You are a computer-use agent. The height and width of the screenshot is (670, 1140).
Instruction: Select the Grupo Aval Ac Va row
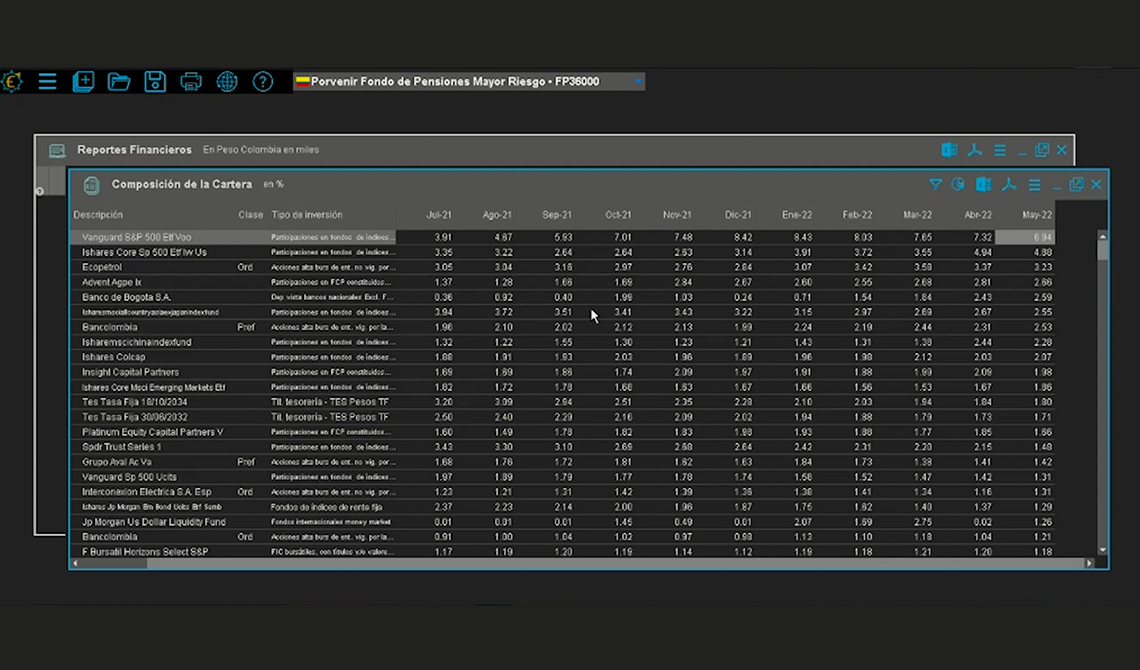(562, 462)
